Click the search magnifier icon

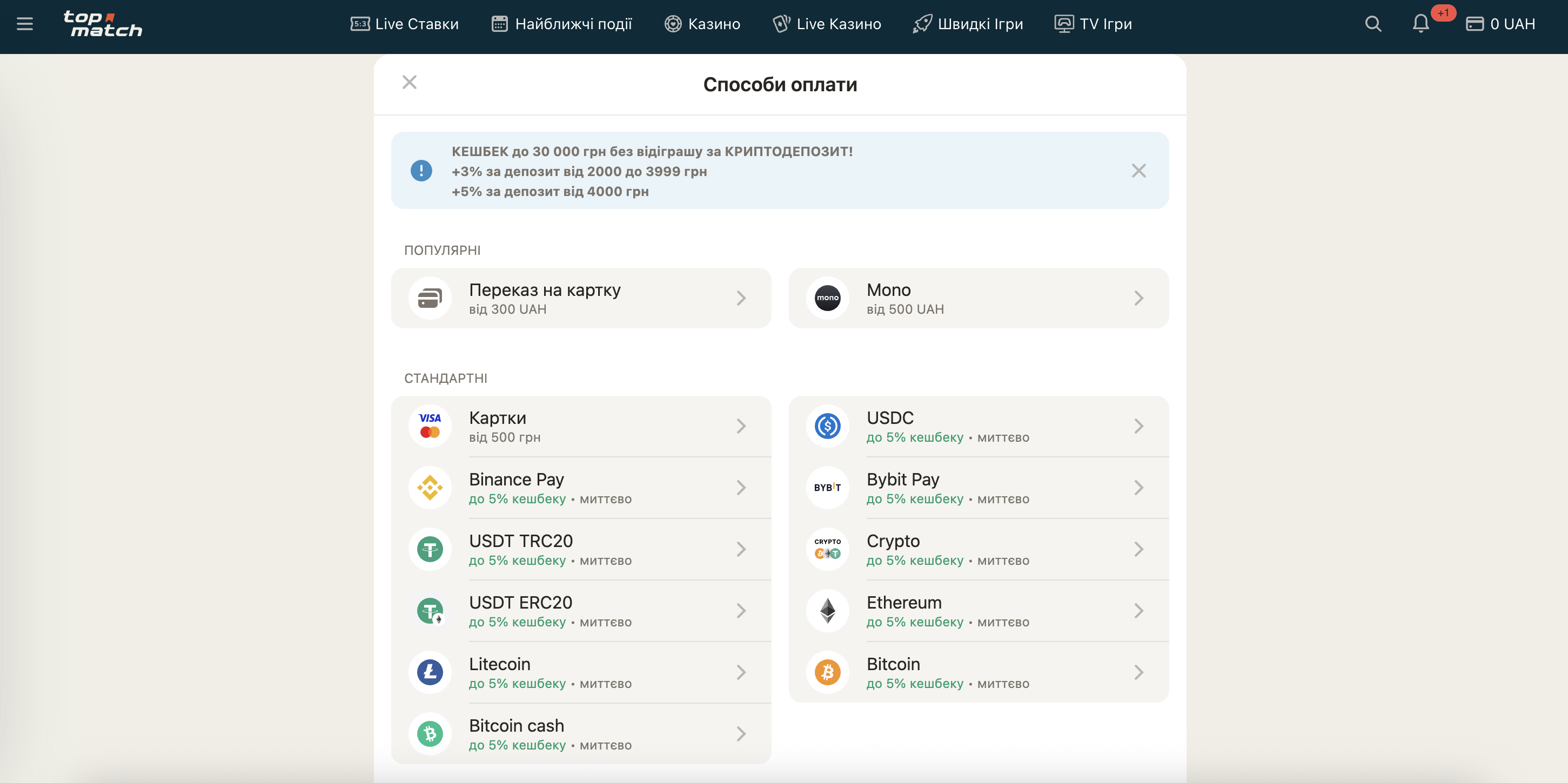point(1372,24)
